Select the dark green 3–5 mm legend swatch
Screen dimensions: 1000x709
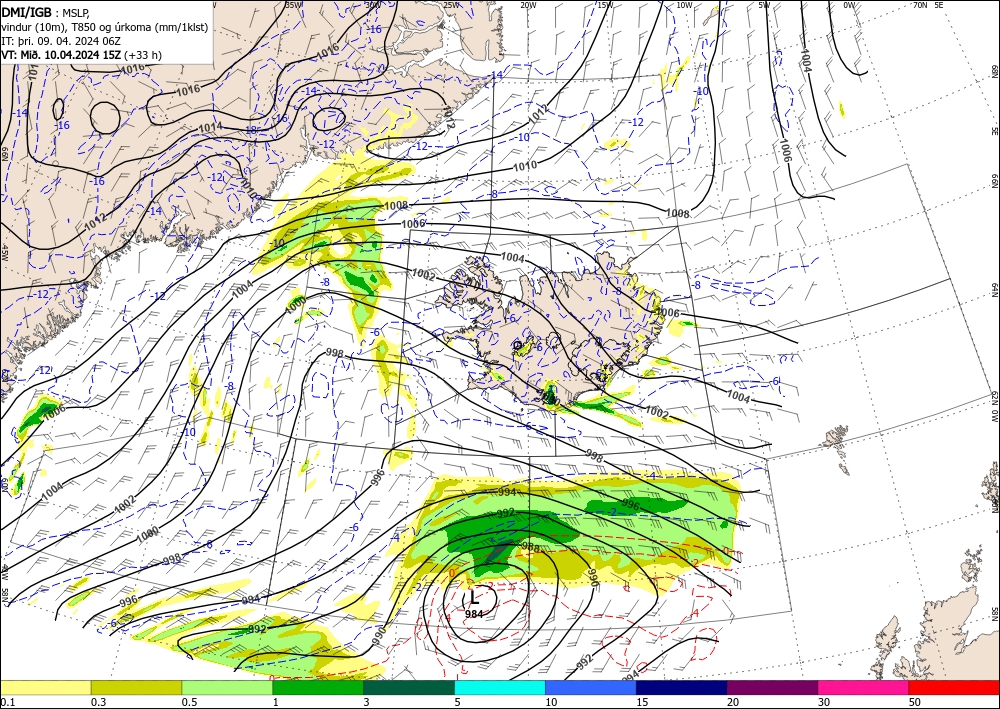point(409,687)
